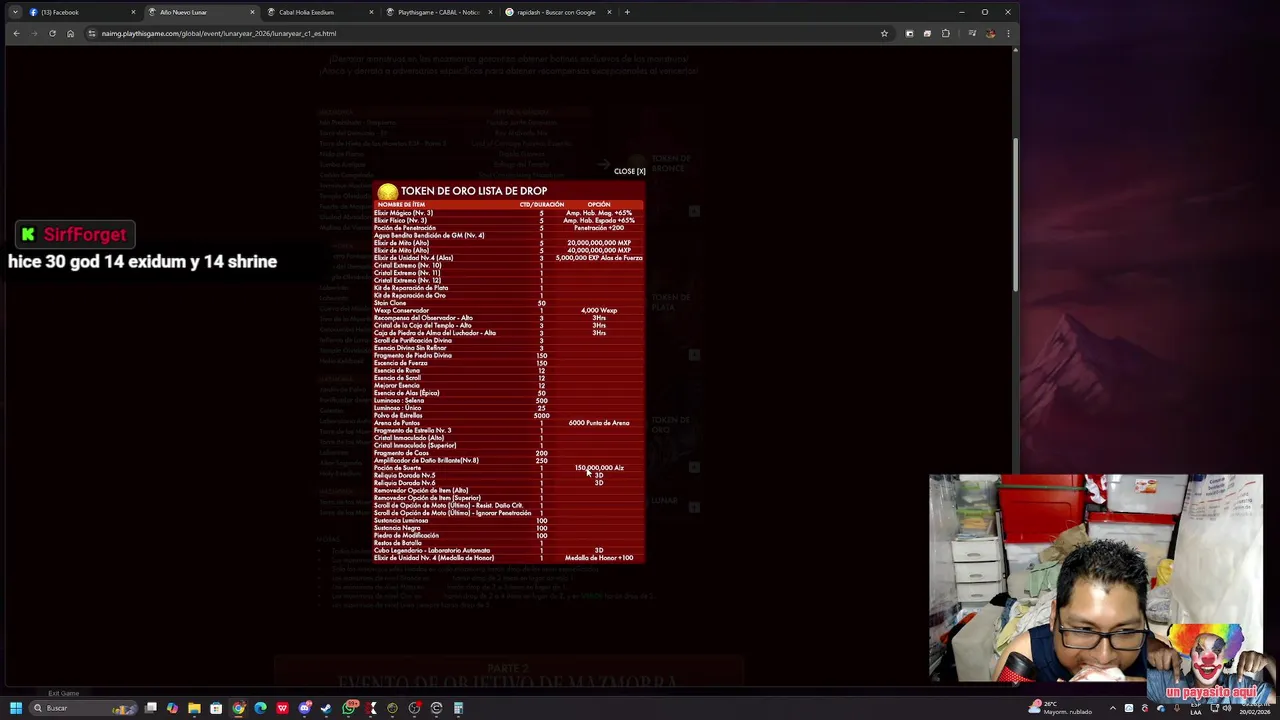Open the WPS Office taskbar icon
This screenshot has height=720, width=1280.
tap(282, 708)
